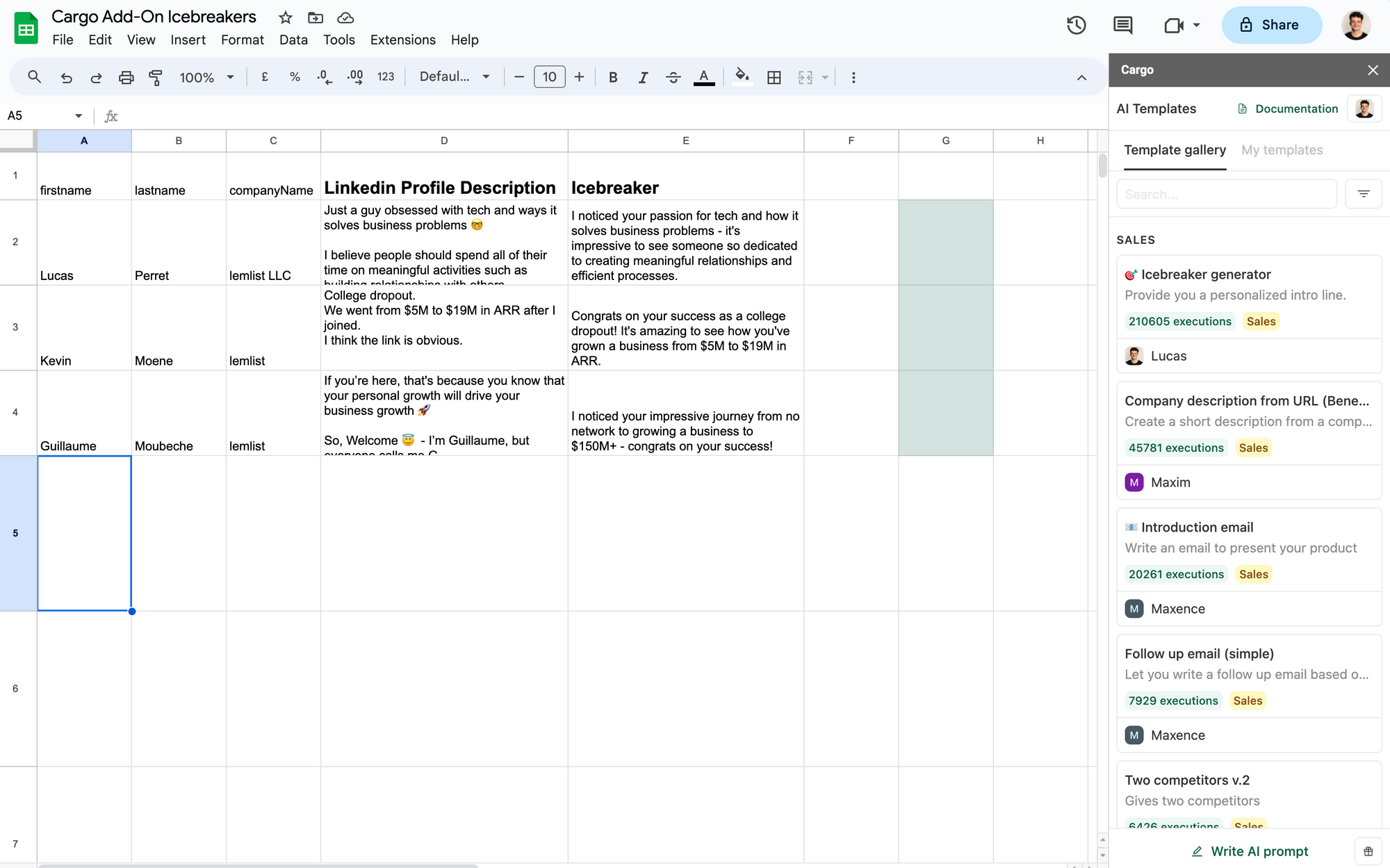The image size is (1390, 868).
Task: Open version history clock icon
Action: click(x=1076, y=26)
